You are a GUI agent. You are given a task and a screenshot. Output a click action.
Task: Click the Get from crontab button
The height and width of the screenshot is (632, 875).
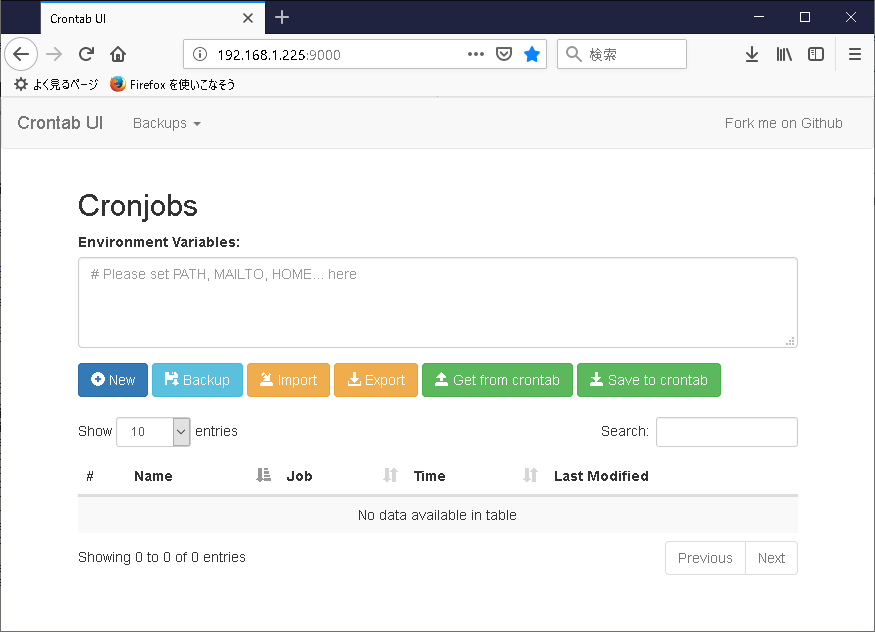click(x=497, y=380)
